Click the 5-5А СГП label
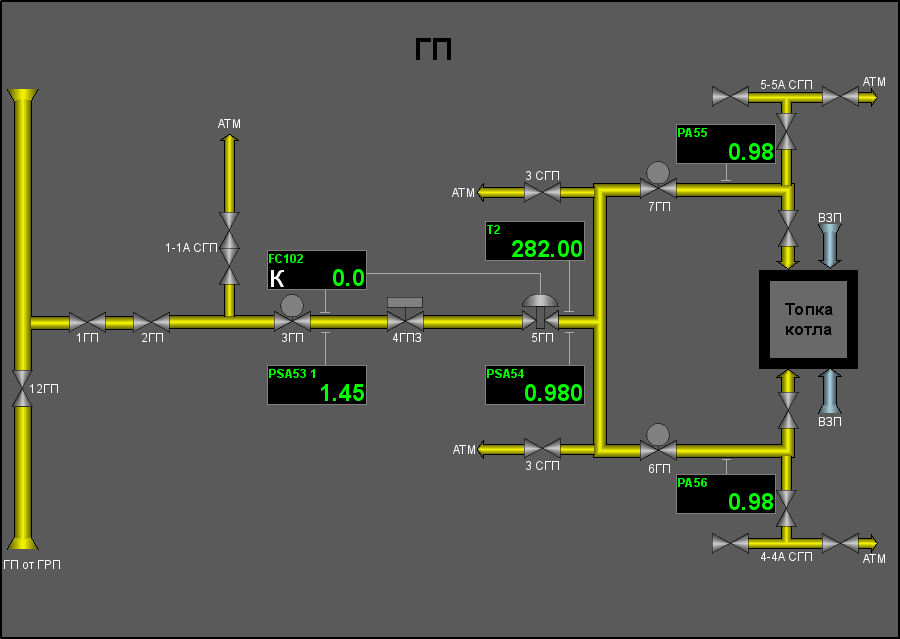This screenshot has width=900, height=639. coord(786,85)
